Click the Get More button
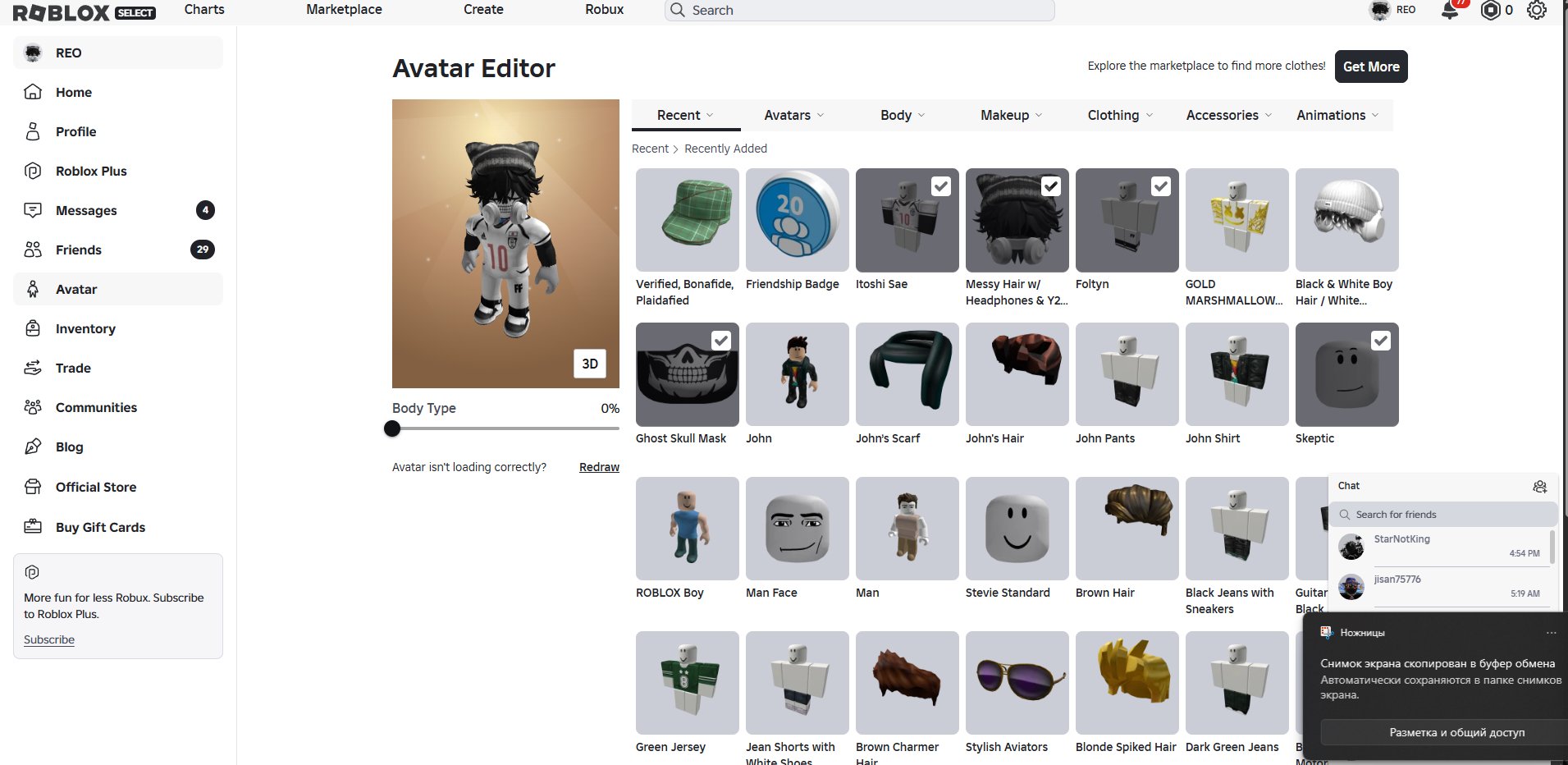 [x=1371, y=66]
